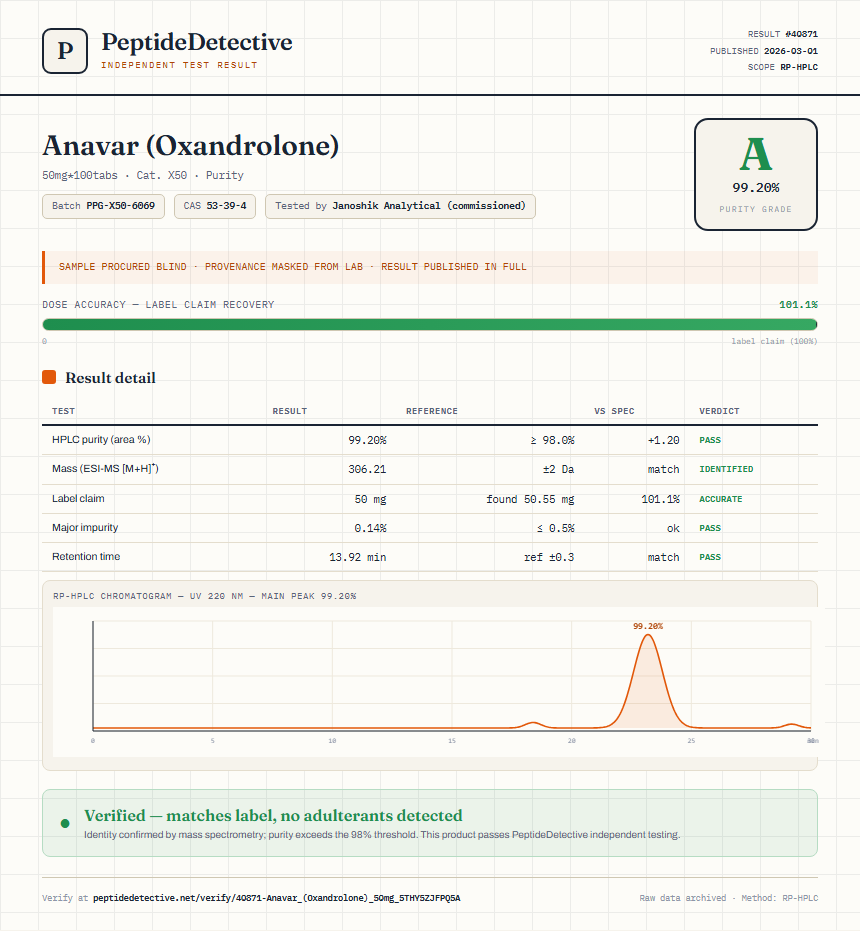This screenshot has height=931, width=860.
Task: Click the ref ±0.3 reference cell
Action: [549, 557]
